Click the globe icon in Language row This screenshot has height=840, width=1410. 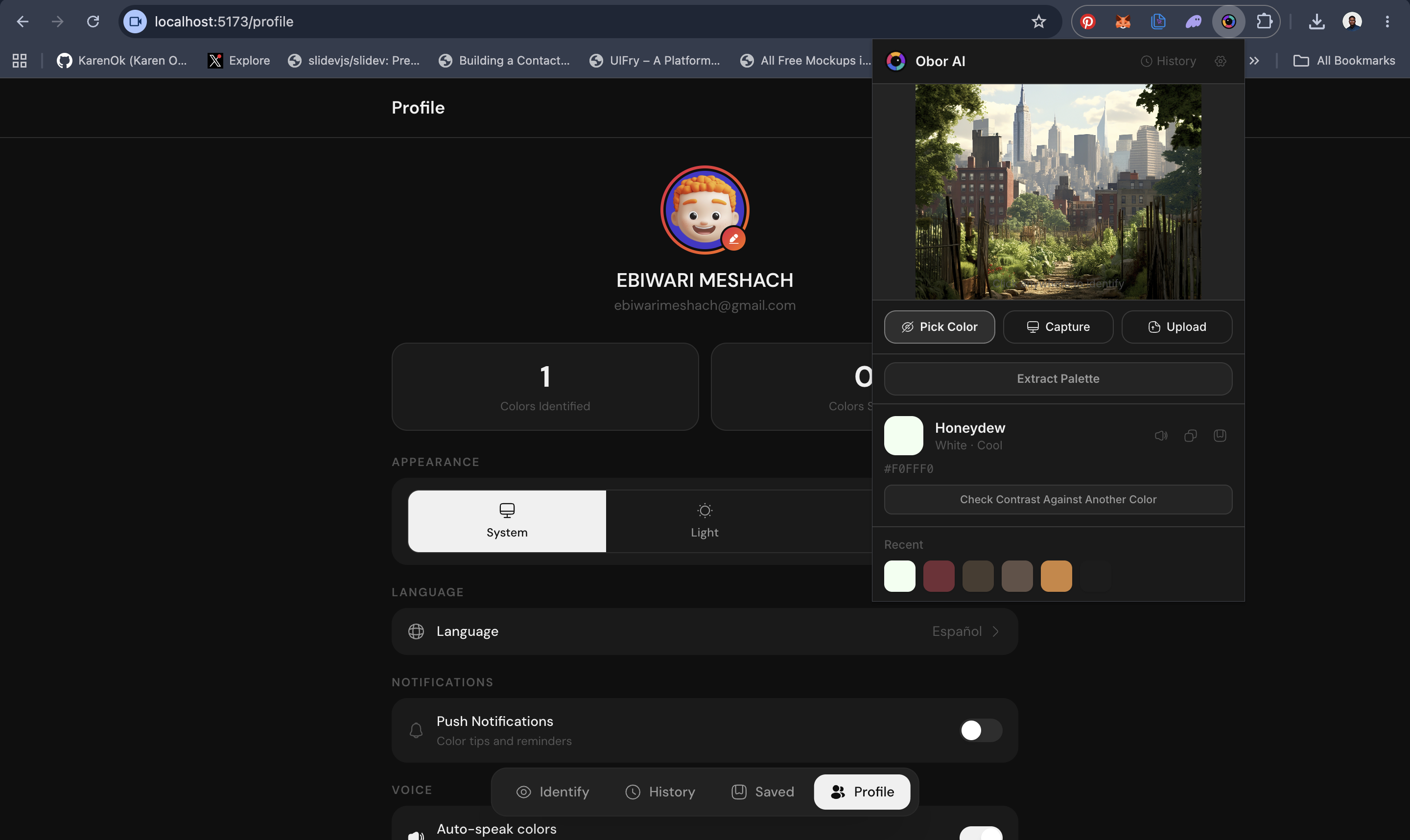click(416, 631)
